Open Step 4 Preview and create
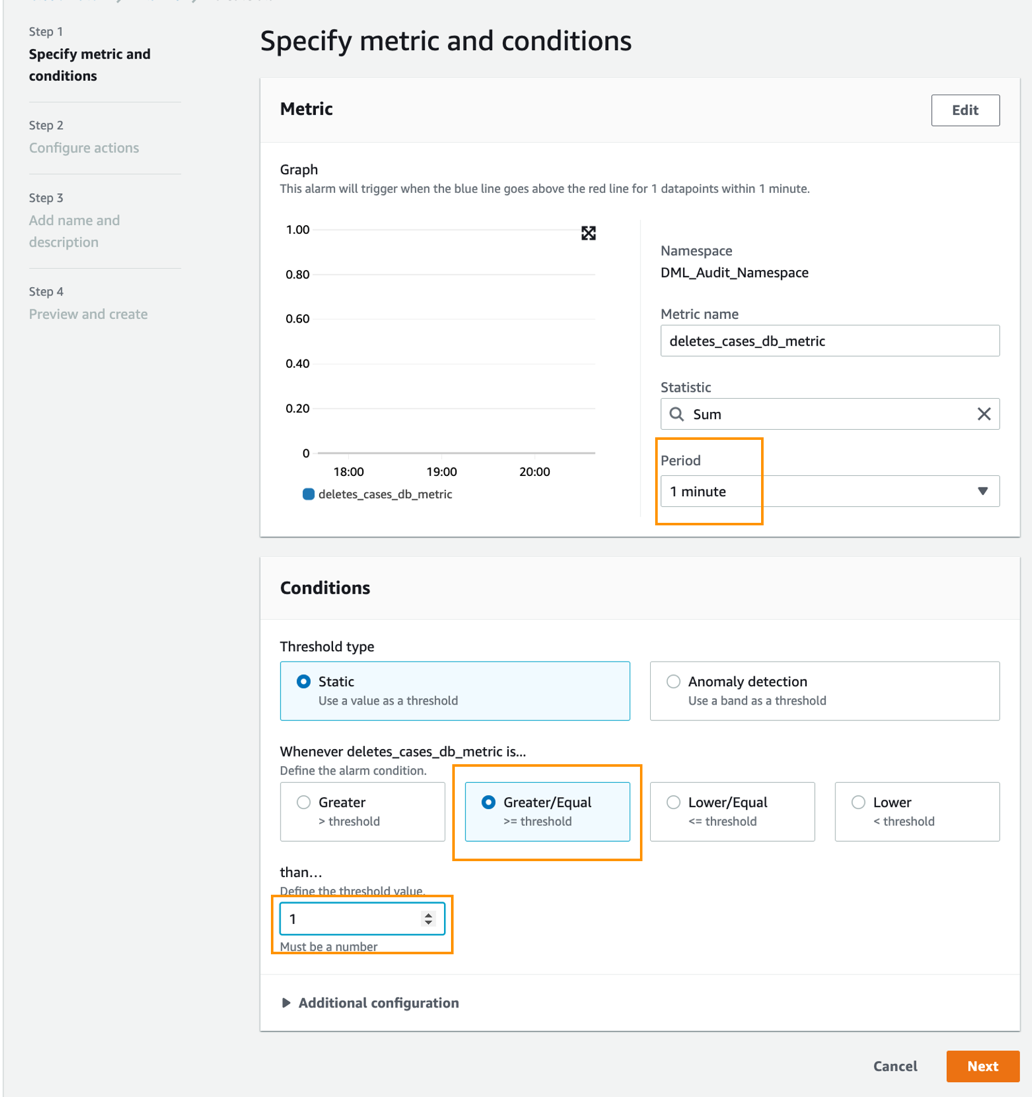The width and height of the screenshot is (1032, 1097). pyautogui.click(x=88, y=314)
